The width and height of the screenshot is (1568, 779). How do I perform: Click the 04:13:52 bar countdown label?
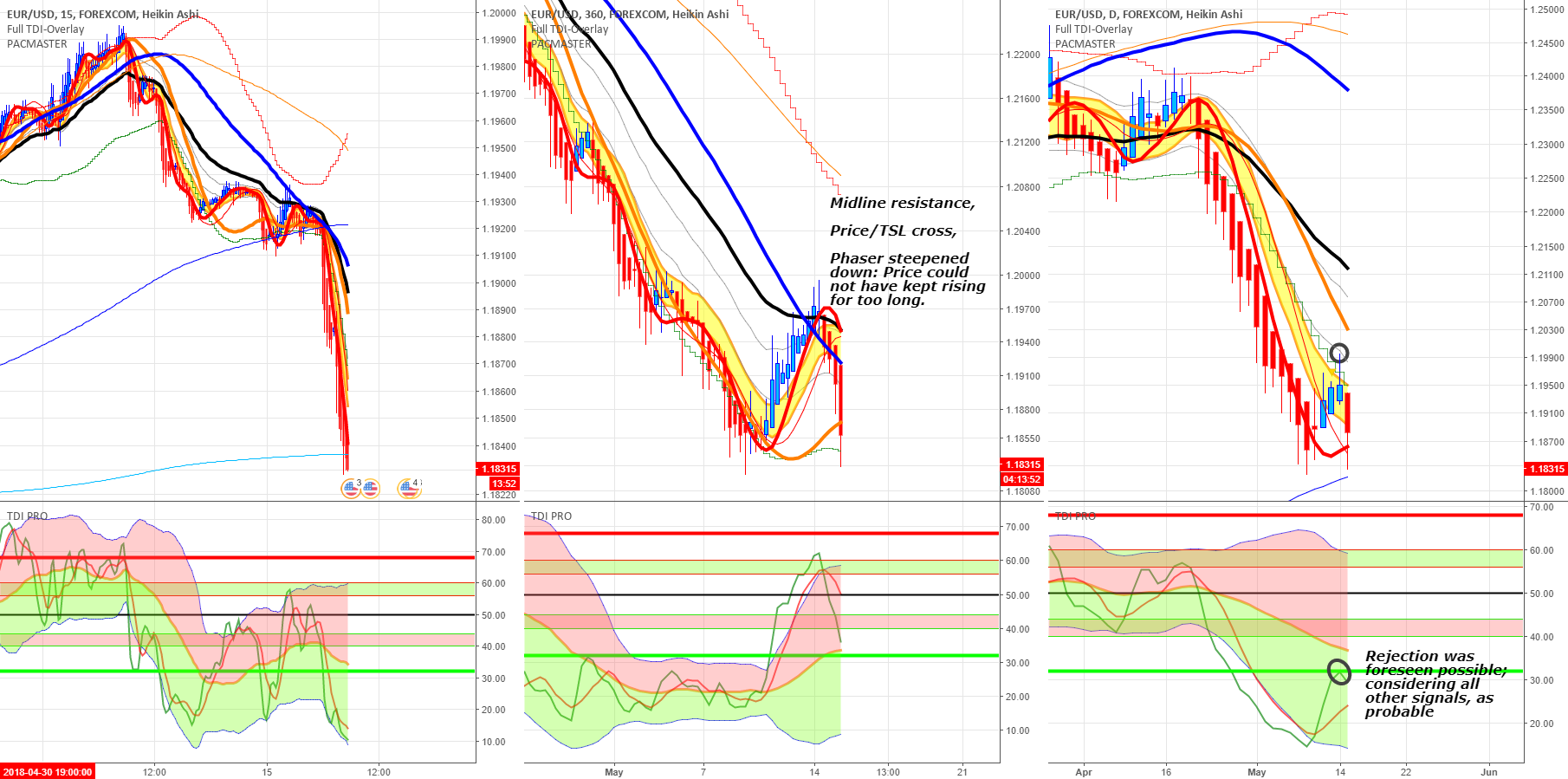1022,479
